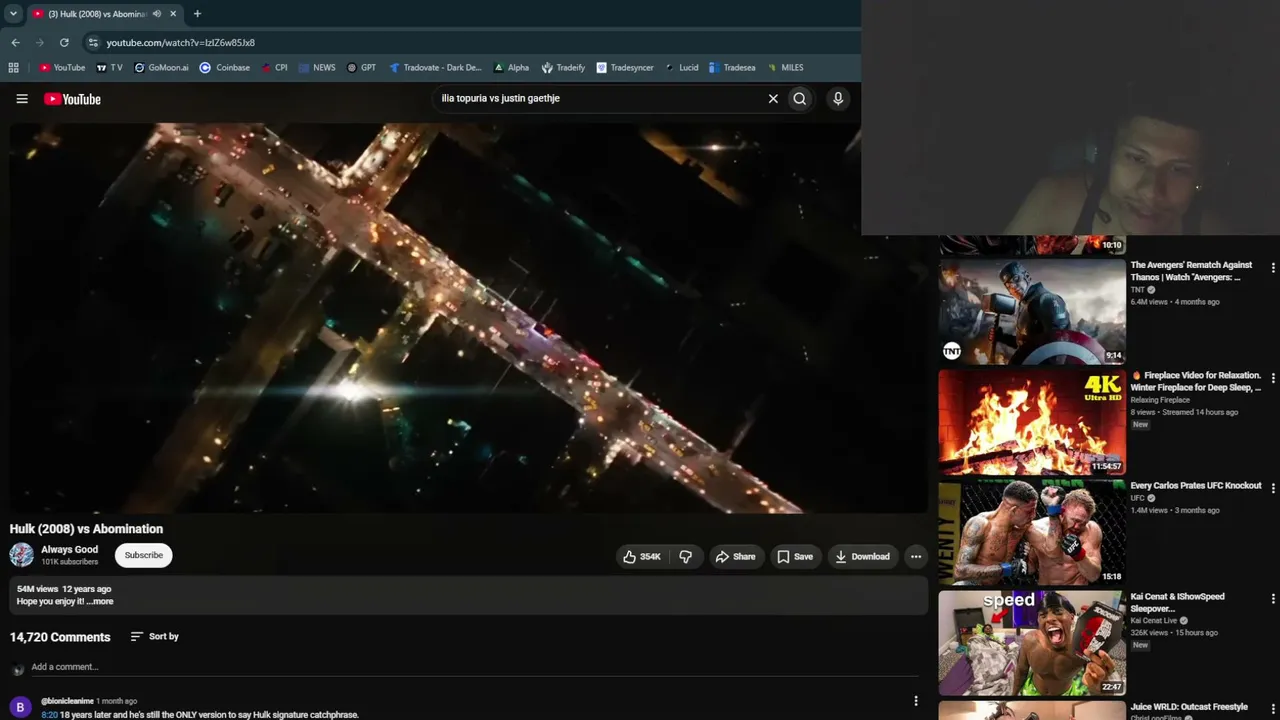Viewport: 1280px width, 720px height.
Task: Open Kai Cenat & IShowSpeed Sleepover title
Action: pyautogui.click(x=1178, y=602)
